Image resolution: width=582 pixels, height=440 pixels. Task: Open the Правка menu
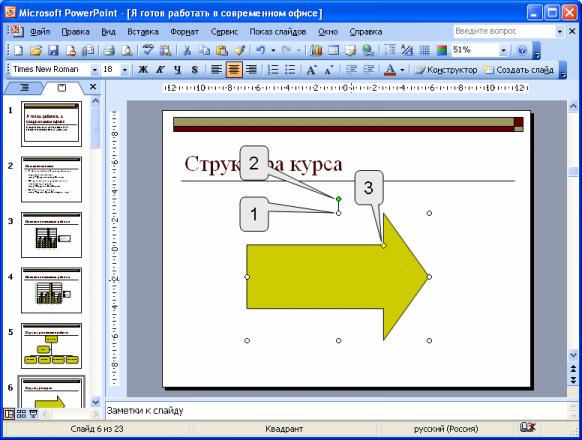pyautogui.click(x=76, y=32)
